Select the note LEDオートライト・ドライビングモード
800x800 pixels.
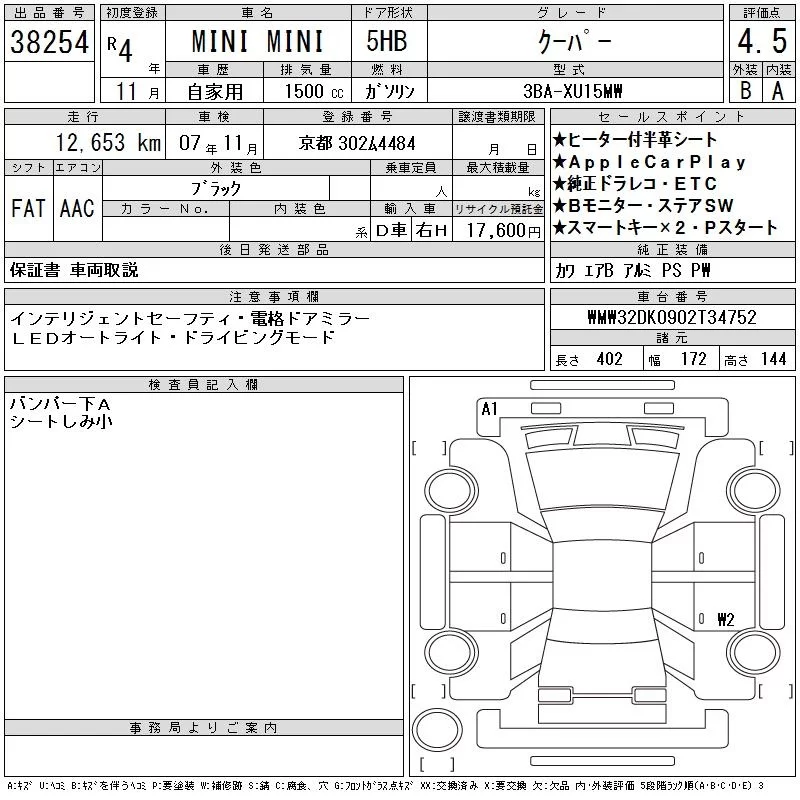click(x=172, y=337)
